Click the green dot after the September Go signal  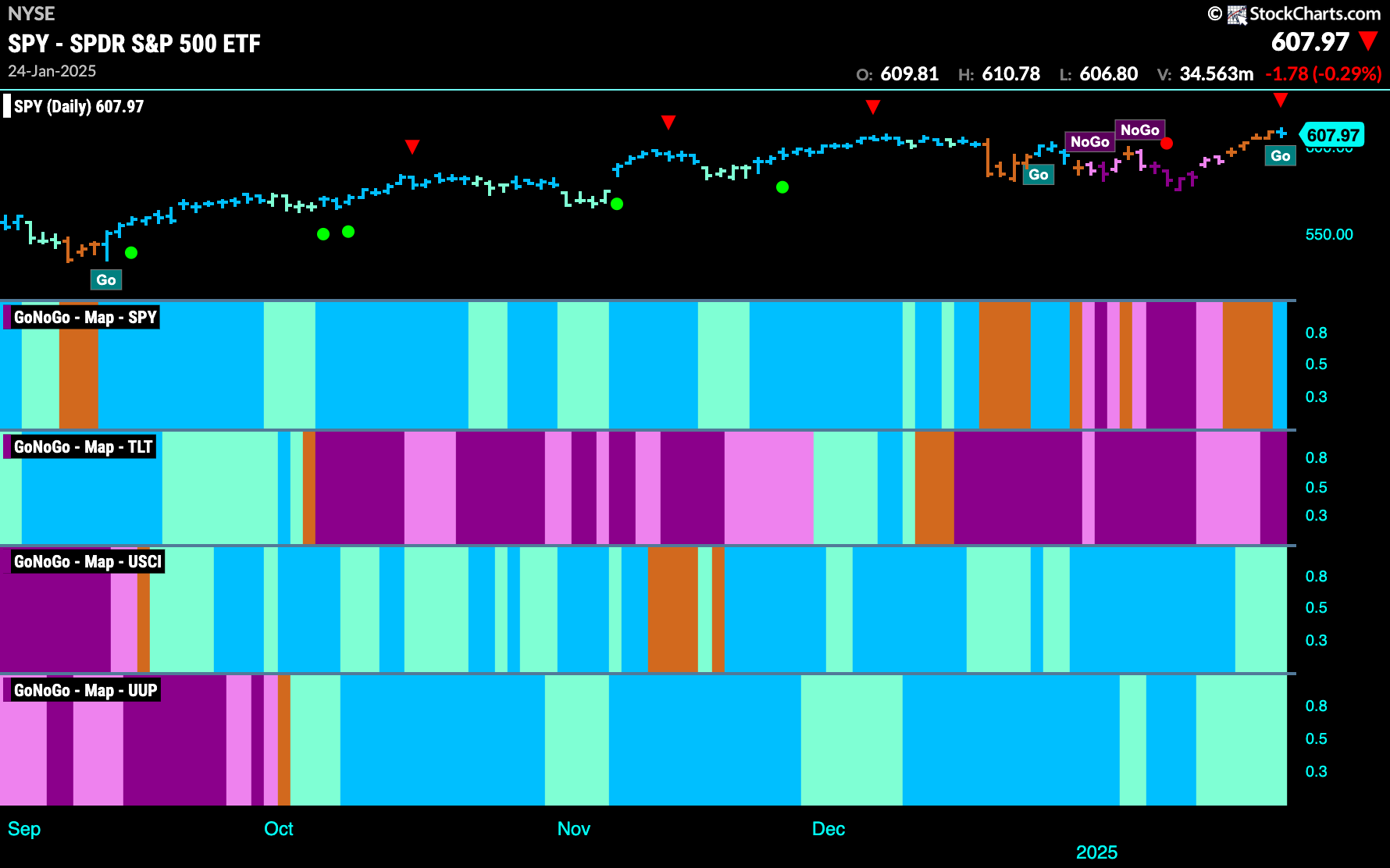coord(131,252)
